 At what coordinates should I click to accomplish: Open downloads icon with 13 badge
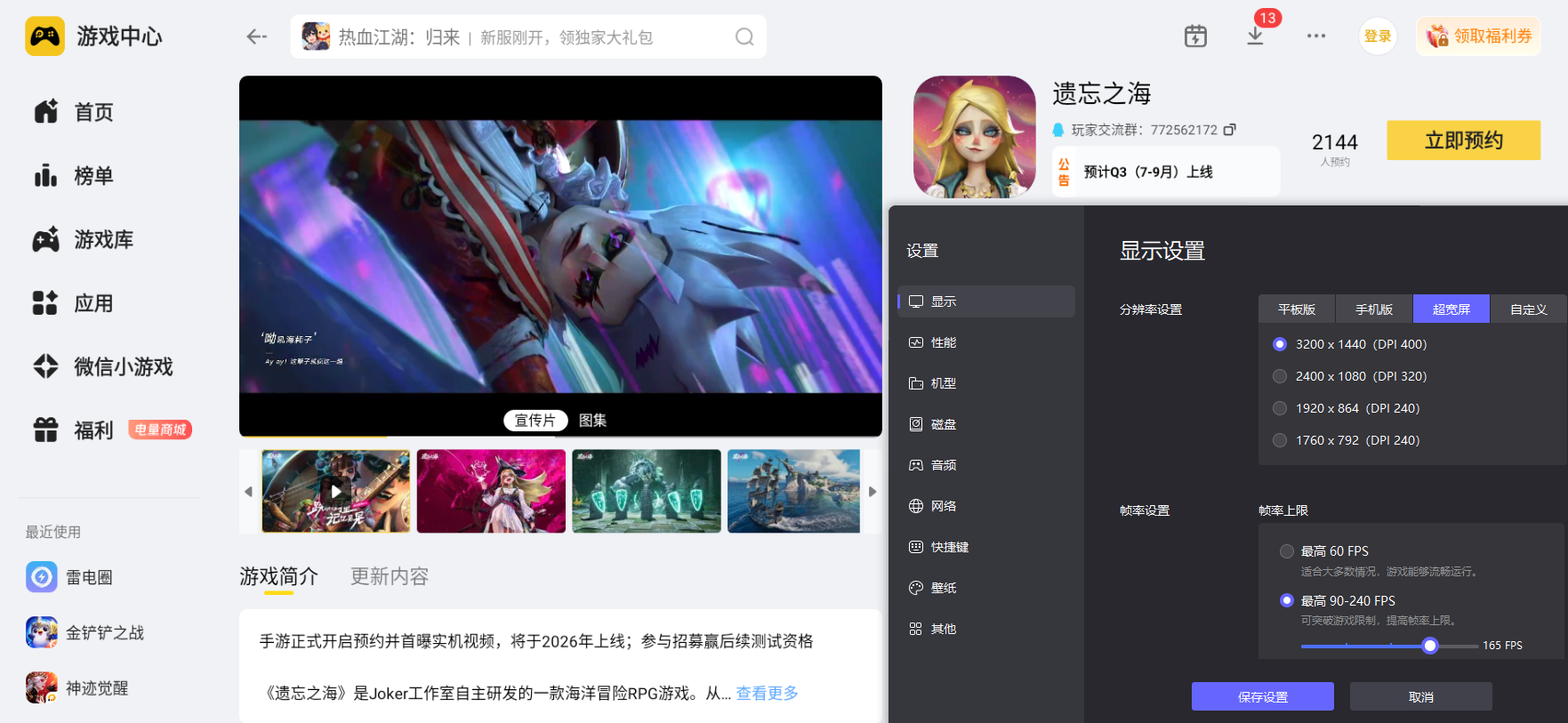tap(1256, 36)
